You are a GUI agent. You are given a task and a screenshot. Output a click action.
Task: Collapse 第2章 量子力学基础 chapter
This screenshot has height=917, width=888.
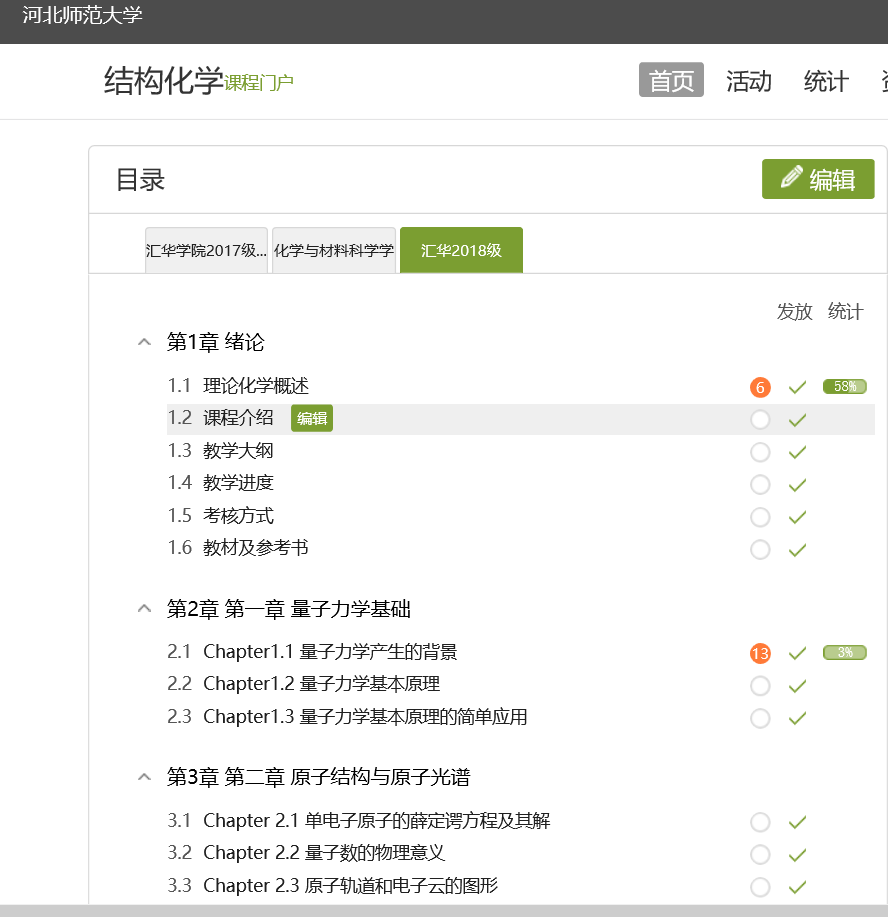[144, 609]
